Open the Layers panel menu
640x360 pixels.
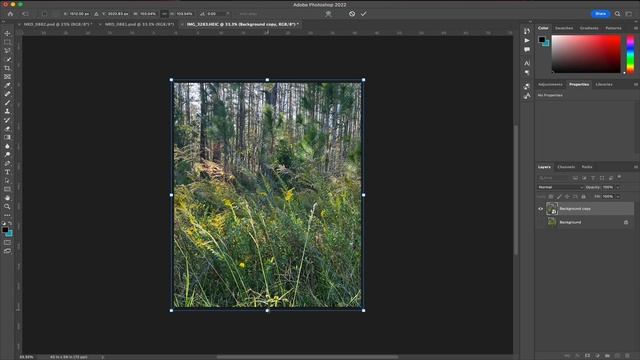pyautogui.click(x=636, y=167)
